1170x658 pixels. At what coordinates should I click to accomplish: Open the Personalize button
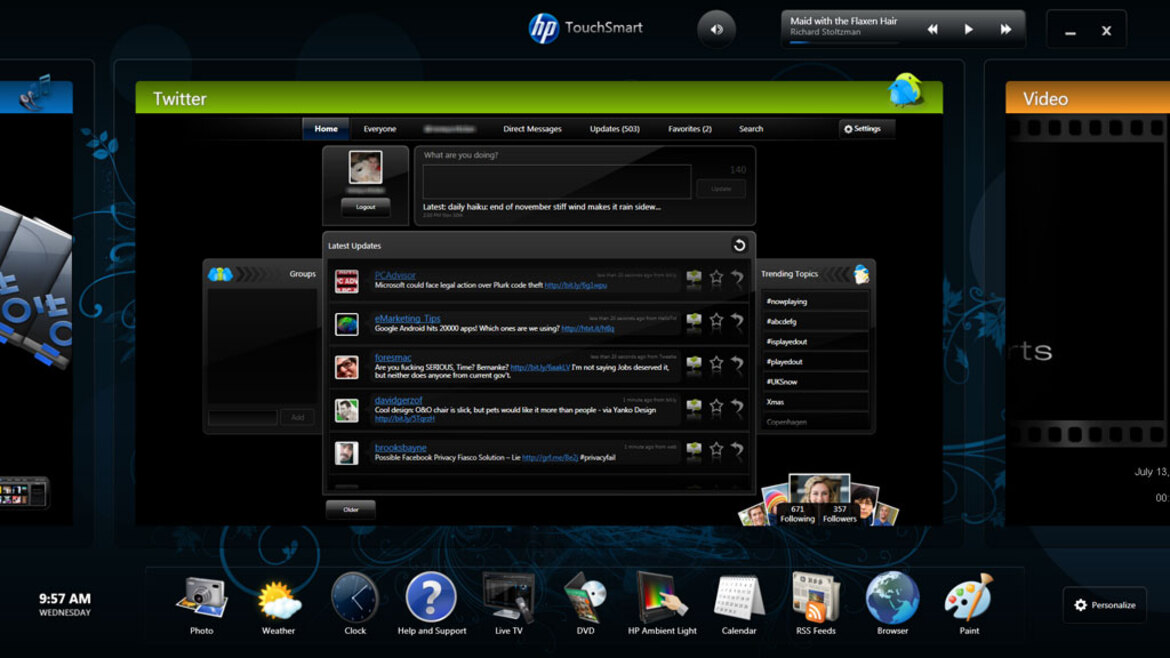(1105, 605)
